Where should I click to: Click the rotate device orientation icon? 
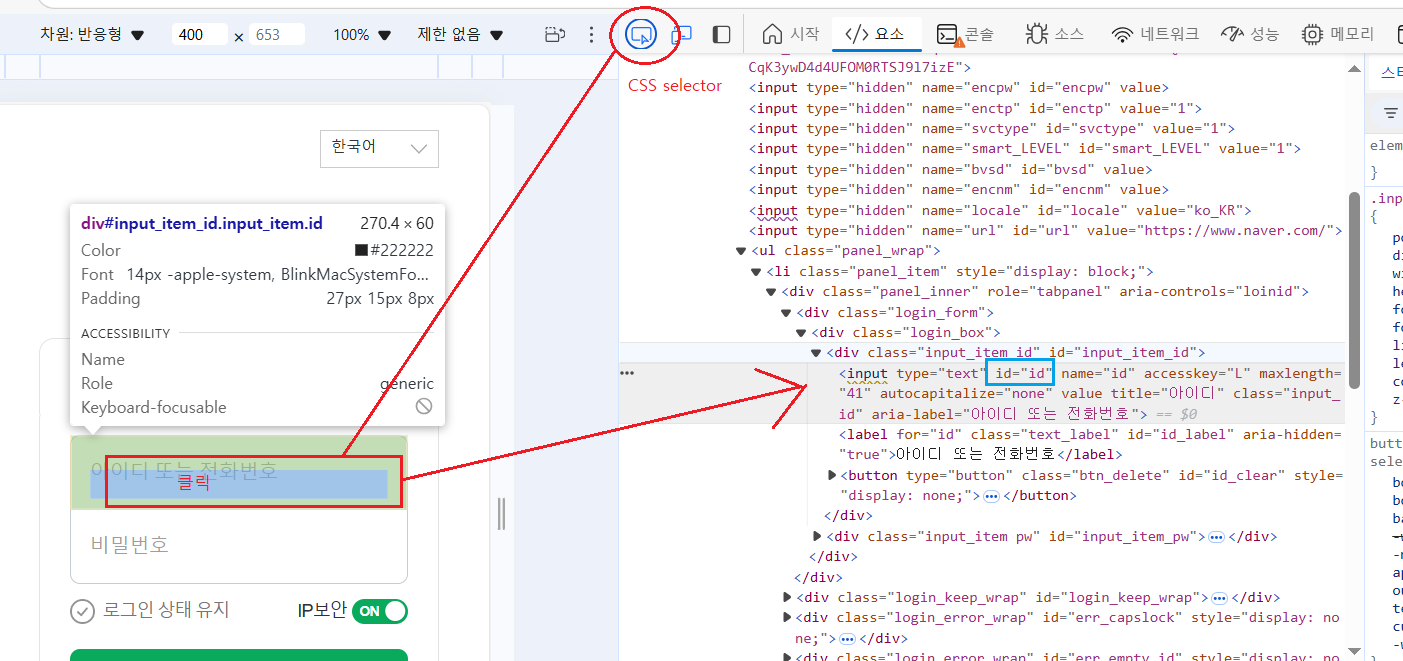pyautogui.click(x=556, y=35)
